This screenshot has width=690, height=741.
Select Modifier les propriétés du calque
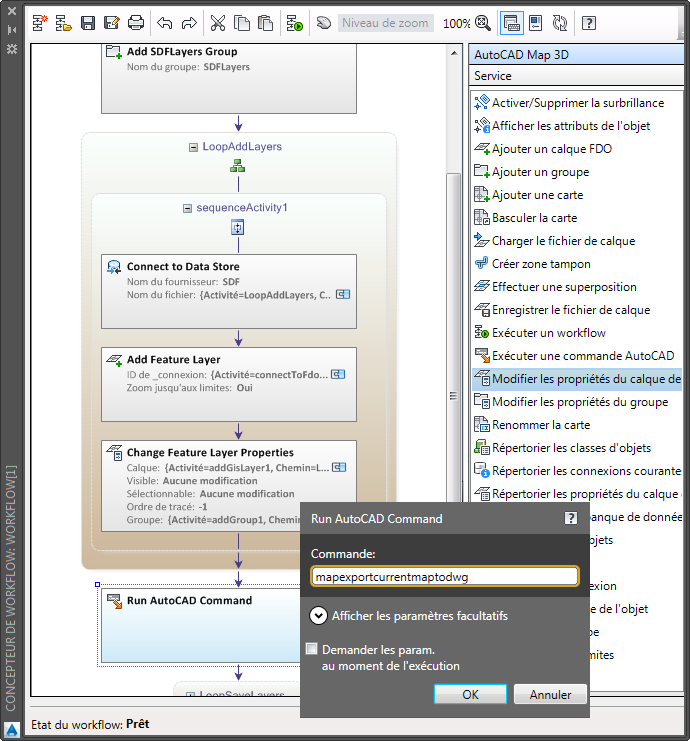pos(578,379)
